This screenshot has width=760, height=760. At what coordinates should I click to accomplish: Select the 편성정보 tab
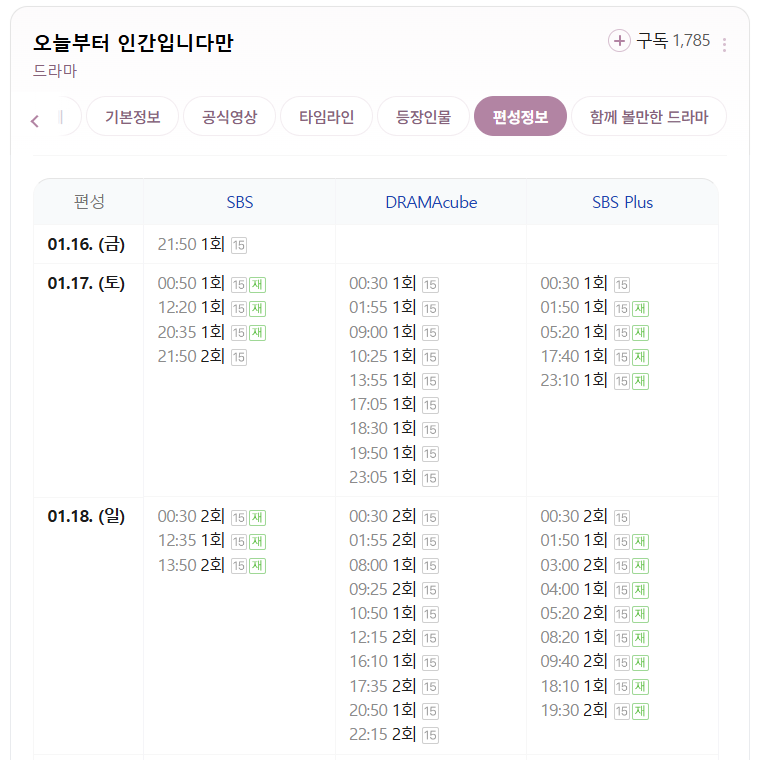(x=520, y=117)
